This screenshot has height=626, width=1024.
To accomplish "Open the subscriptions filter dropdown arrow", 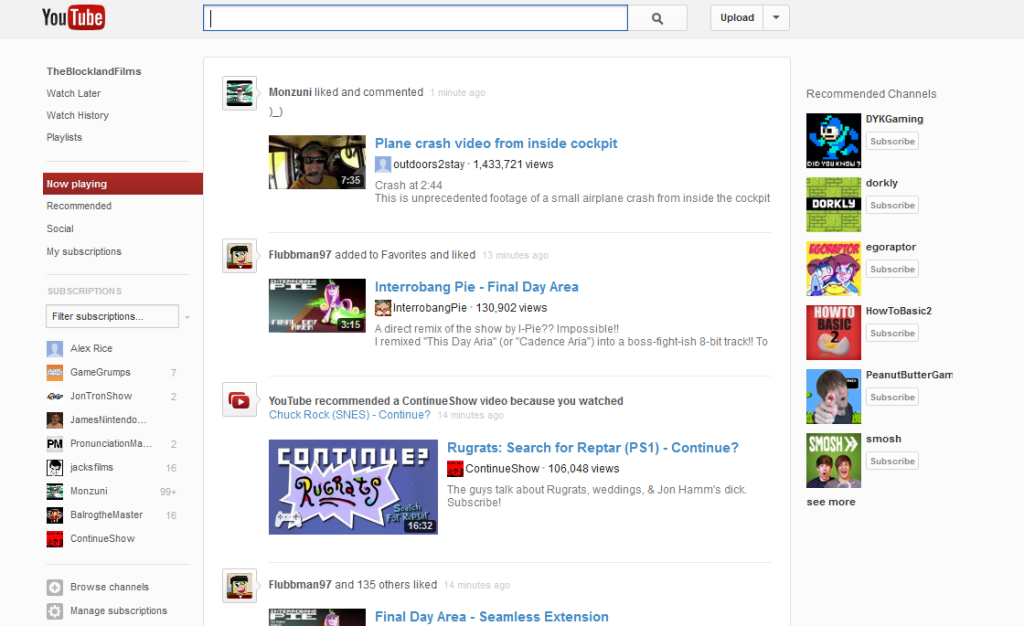I will pyautogui.click(x=187, y=317).
